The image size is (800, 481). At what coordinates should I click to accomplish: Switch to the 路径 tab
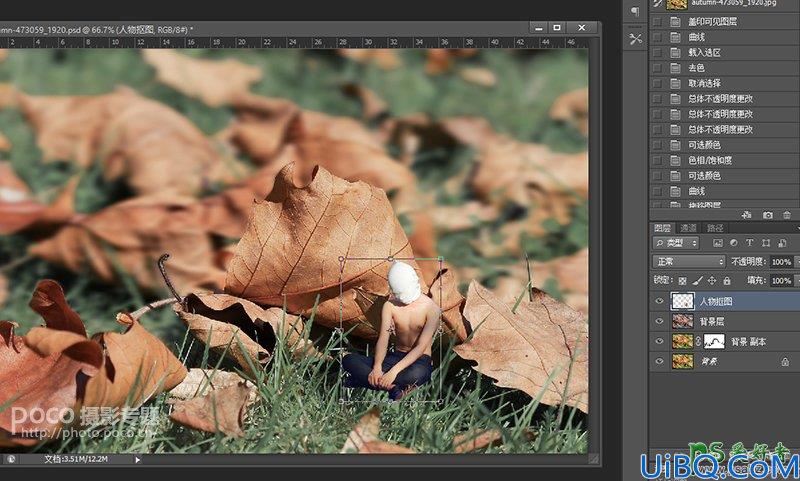click(715, 228)
